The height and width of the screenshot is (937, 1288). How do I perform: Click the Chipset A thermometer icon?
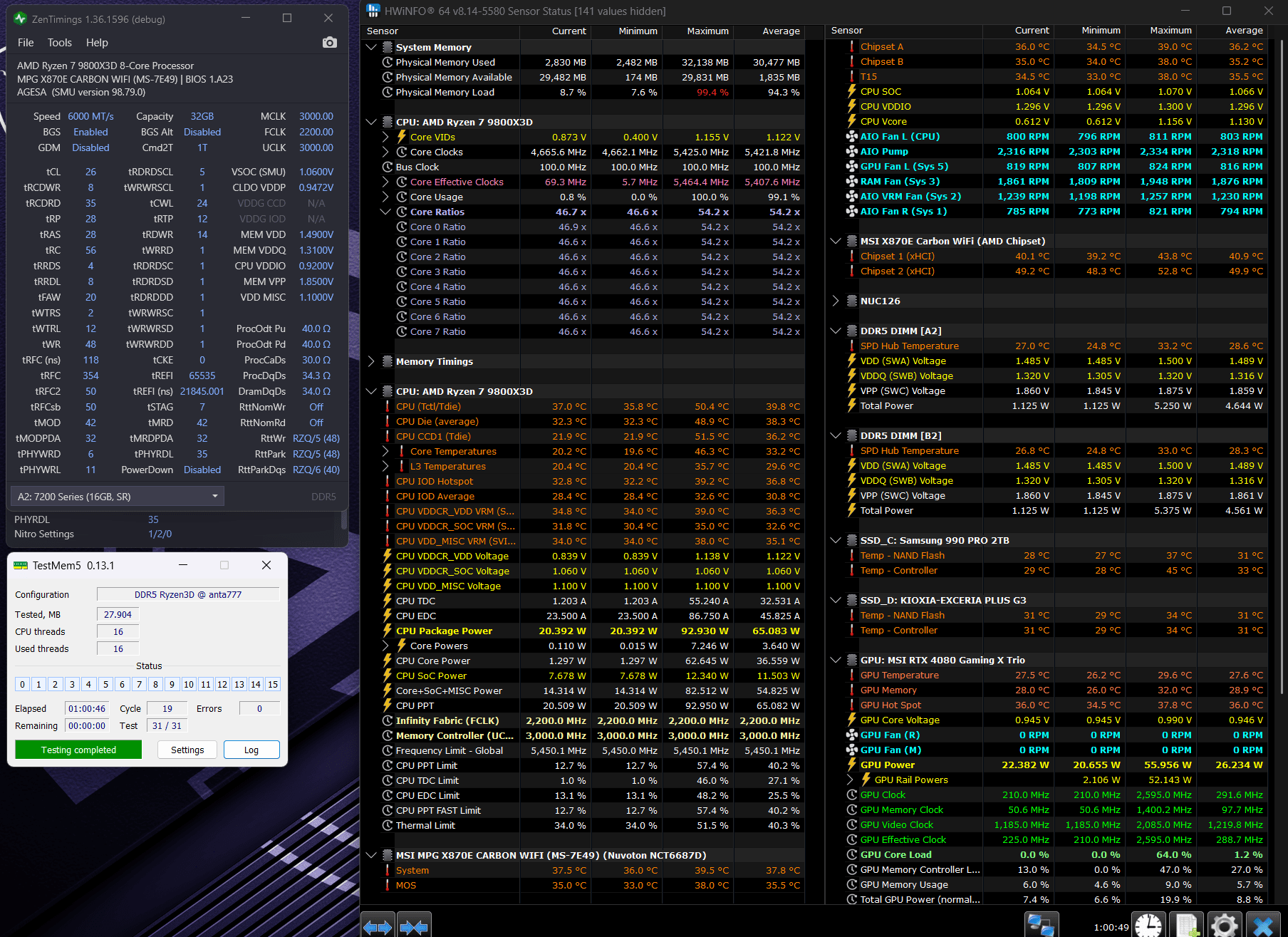pyautogui.click(x=851, y=46)
